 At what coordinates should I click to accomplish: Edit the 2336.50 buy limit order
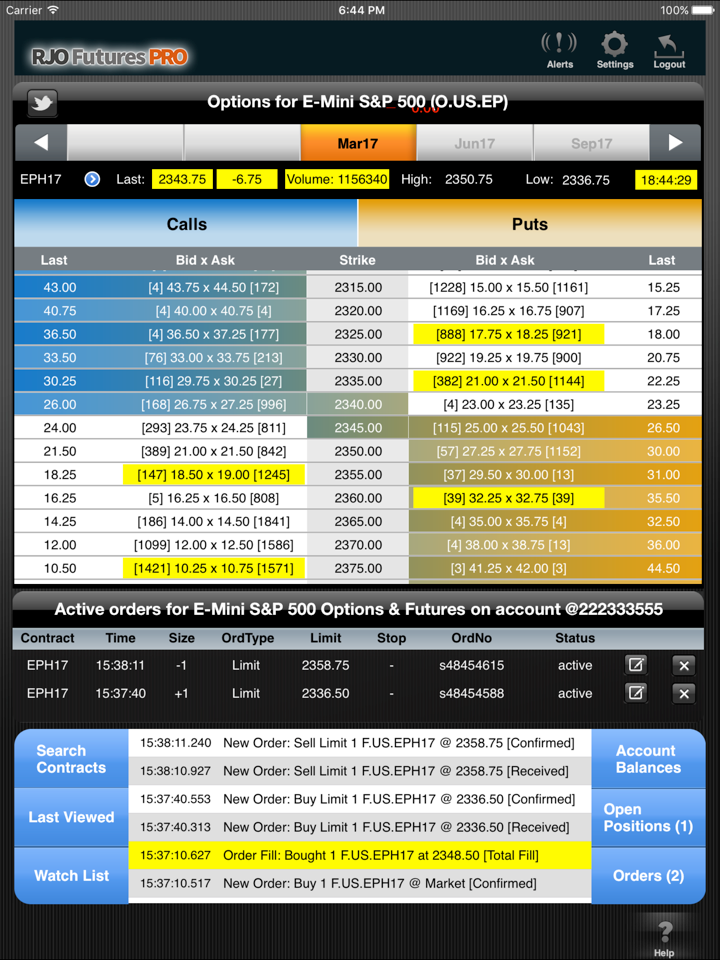(x=636, y=693)
